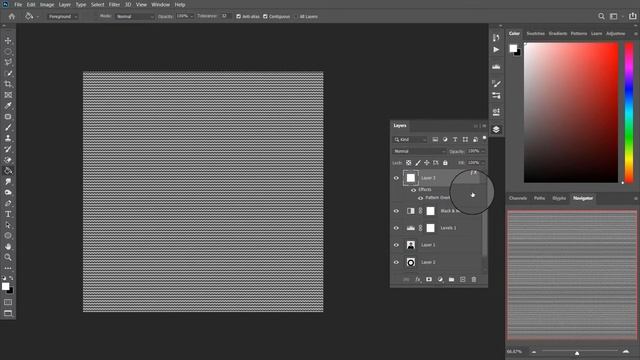The width and height of the screenshot is (640, 360).
Task: Select the Move tool
Action: (8, 41)
